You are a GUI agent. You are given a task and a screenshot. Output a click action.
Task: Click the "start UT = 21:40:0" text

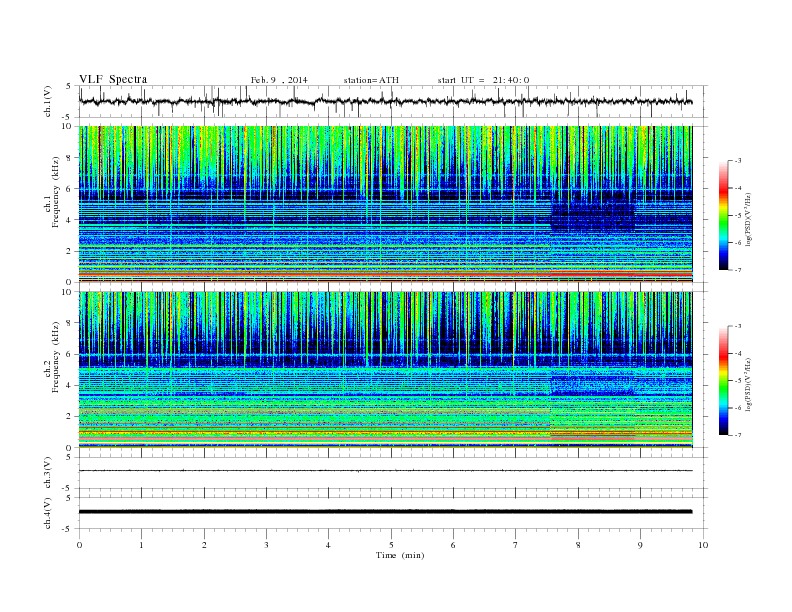tap(483, 80)
